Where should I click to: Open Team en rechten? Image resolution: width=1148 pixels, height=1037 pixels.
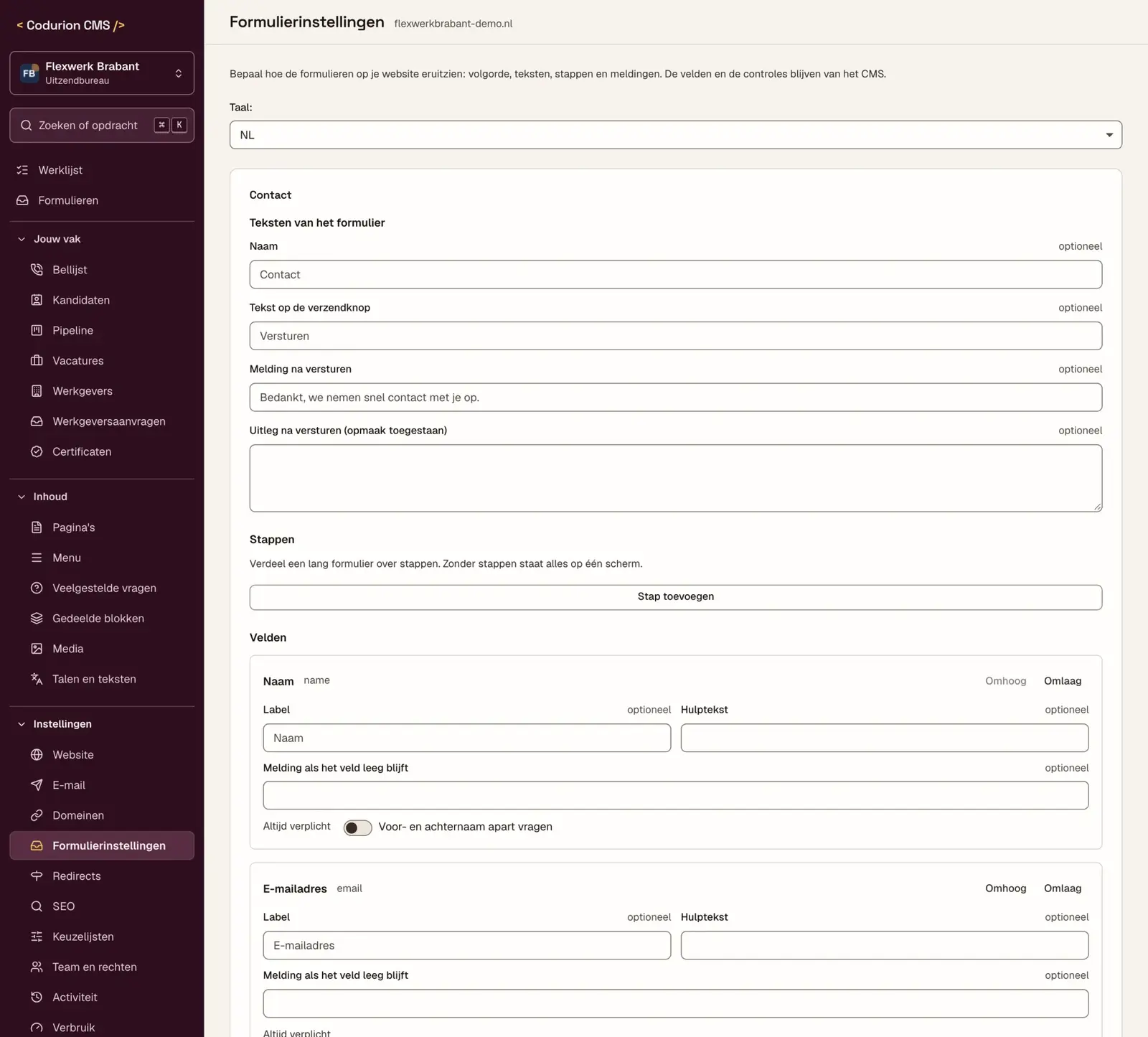click(102, 967)
